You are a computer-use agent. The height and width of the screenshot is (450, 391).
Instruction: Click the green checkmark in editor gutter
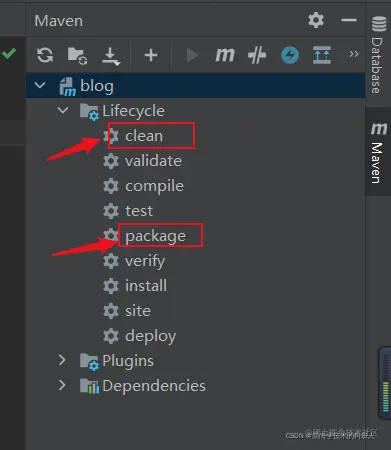point(9,53)
